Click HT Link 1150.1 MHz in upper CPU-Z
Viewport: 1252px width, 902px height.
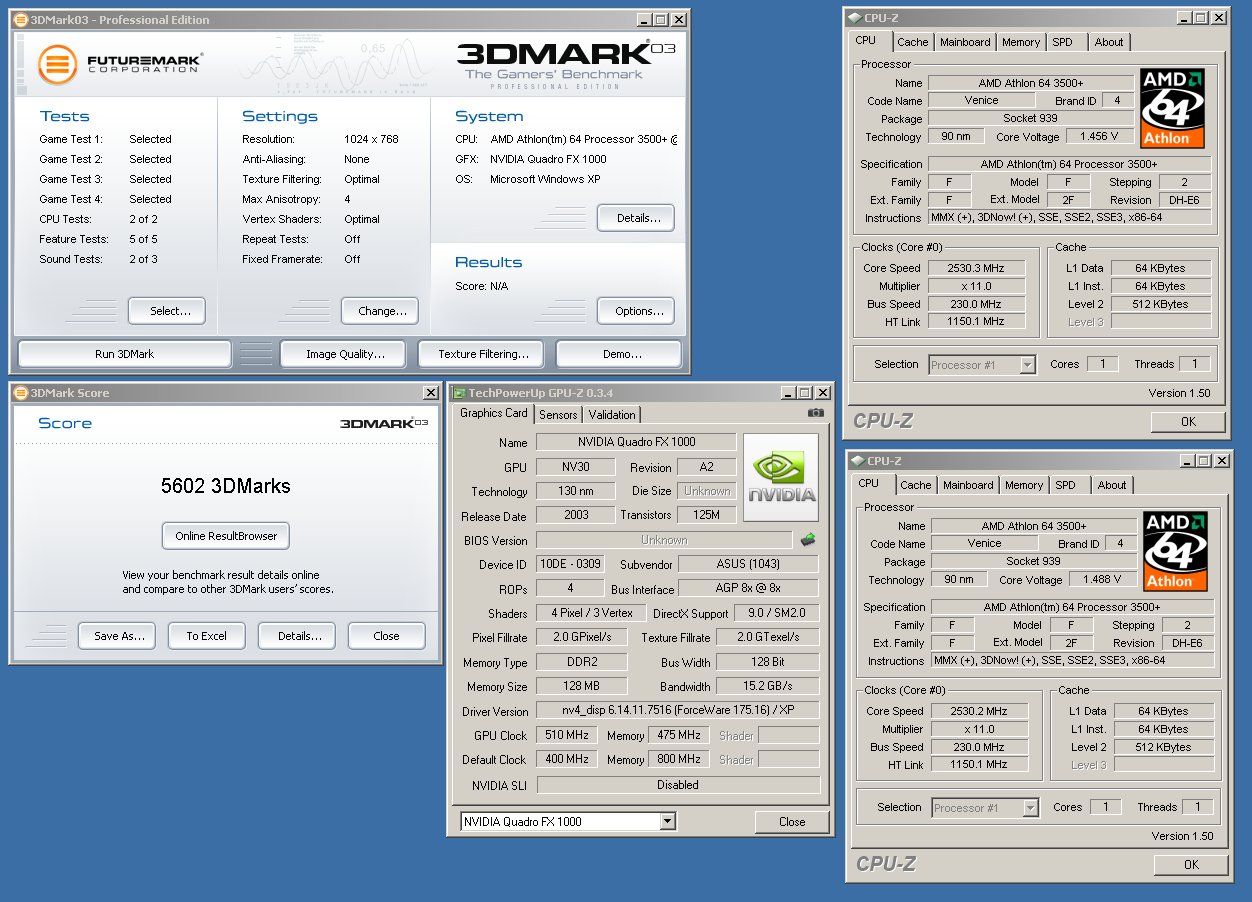tap(976, 322)
